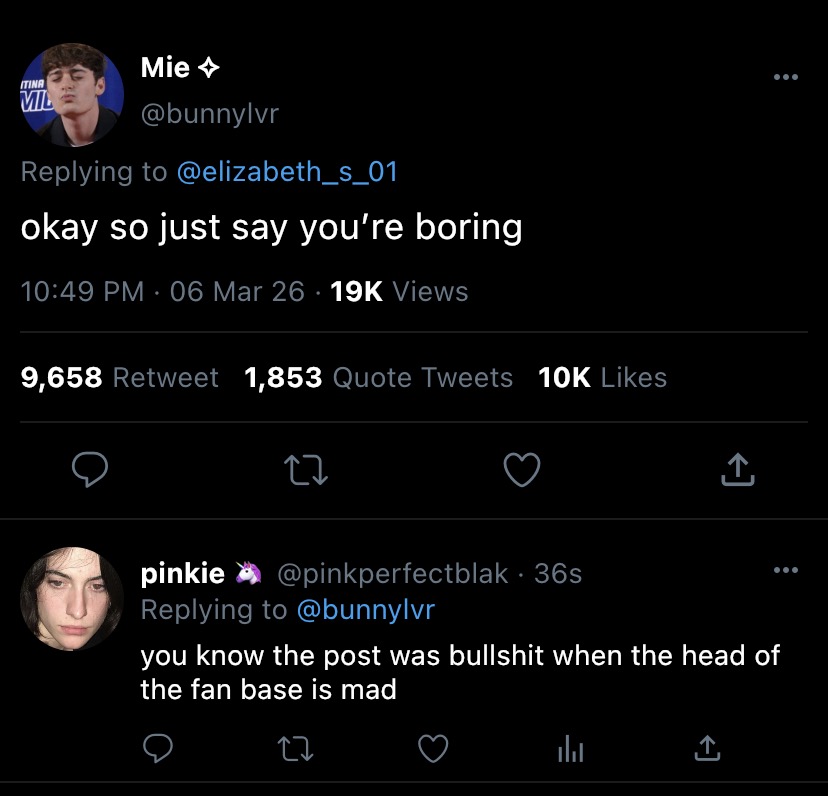View the 1,853 Quote Tweets
828x796 pixels.
point(378,377)
